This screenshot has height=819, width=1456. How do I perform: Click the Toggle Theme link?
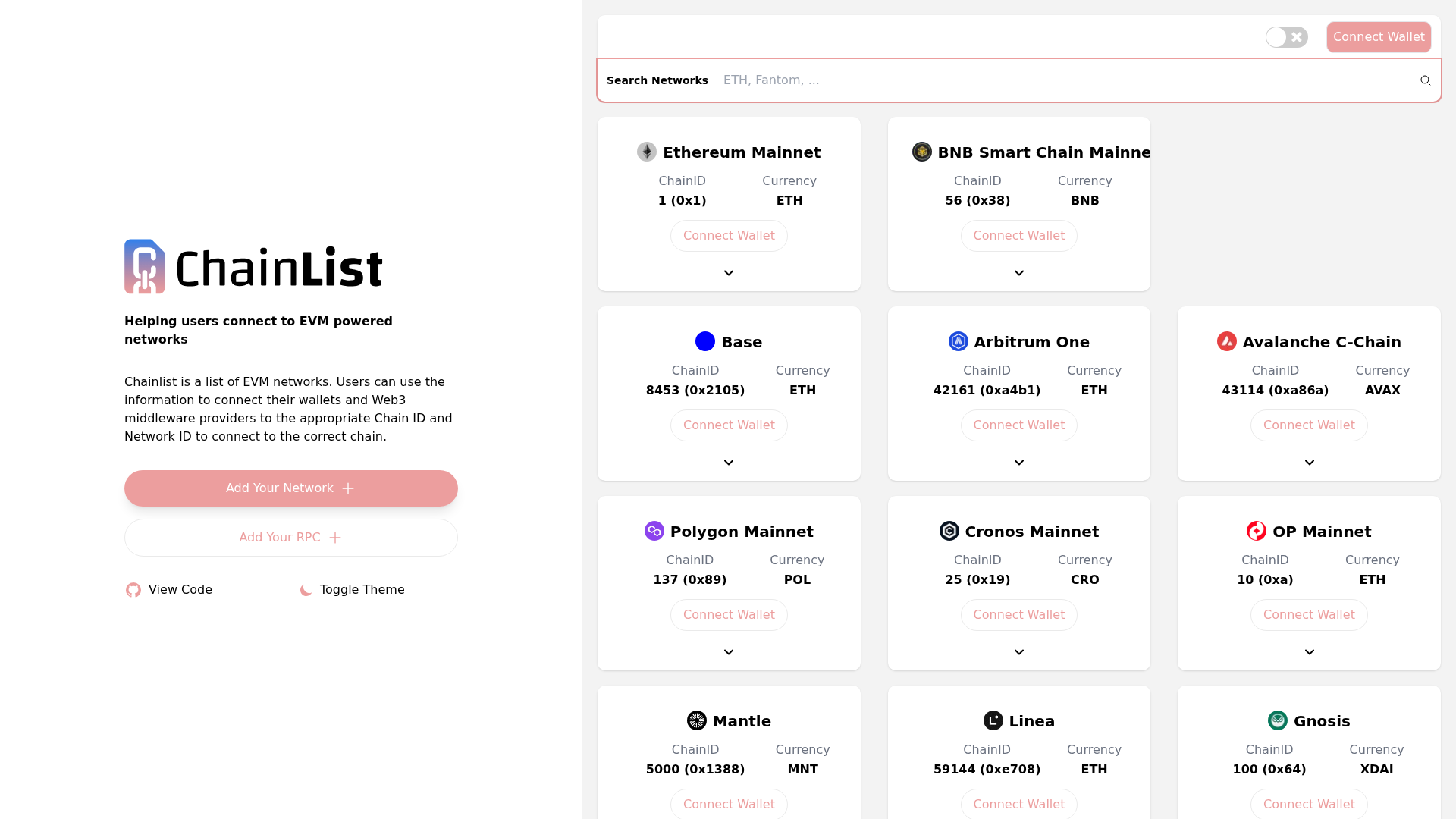tap(352, 590)
